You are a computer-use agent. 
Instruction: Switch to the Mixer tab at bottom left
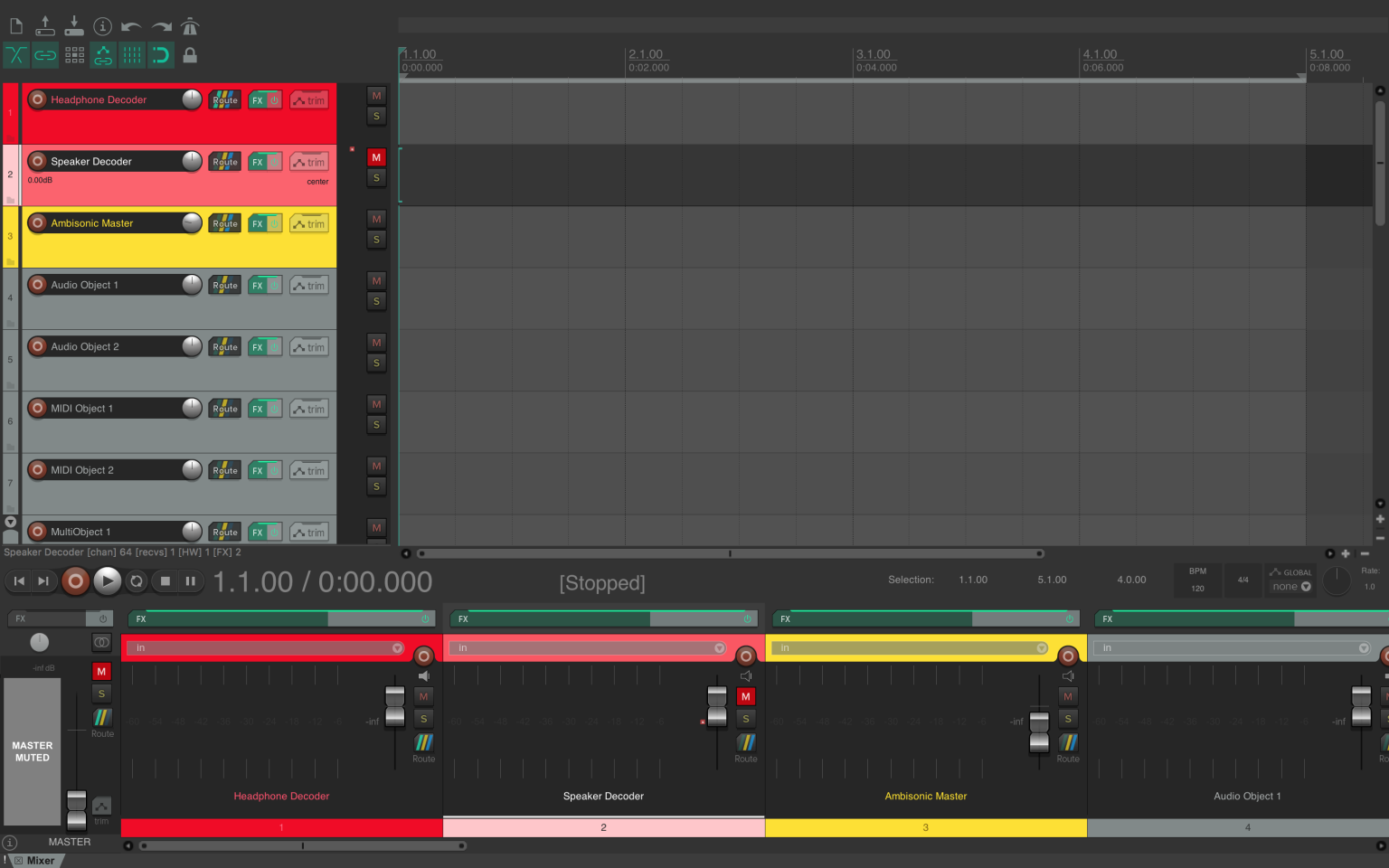tap(40, 860)
